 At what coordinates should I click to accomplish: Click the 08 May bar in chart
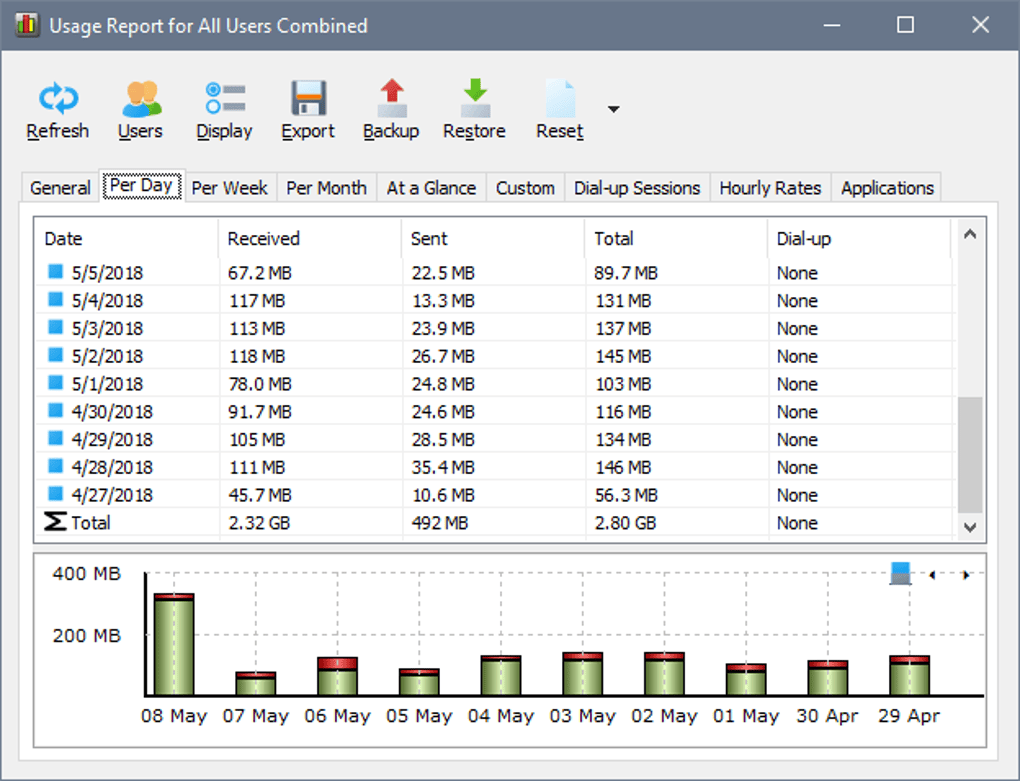[x=174, y=645]
